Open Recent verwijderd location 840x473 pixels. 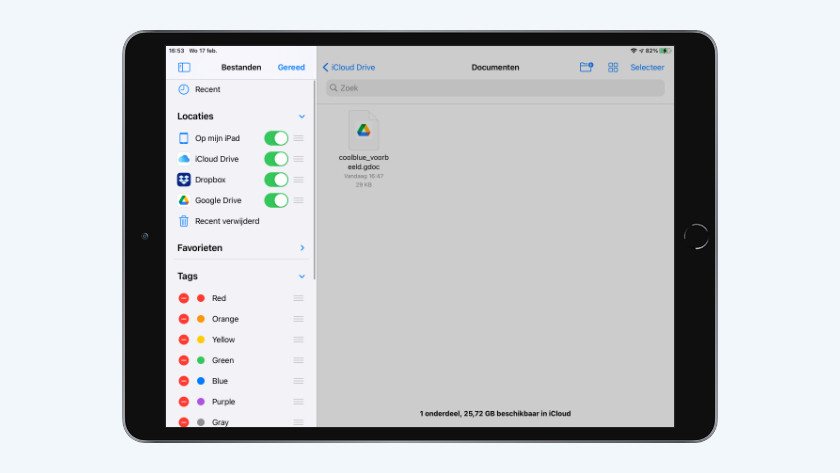coord(226,221)
